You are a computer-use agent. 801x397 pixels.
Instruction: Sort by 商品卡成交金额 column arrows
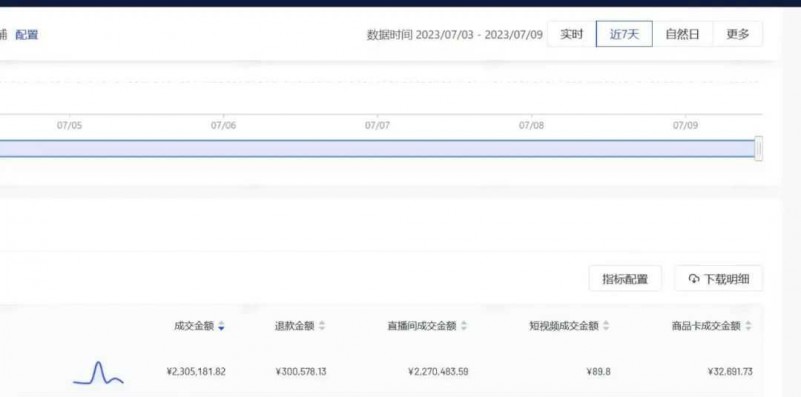tap(748, 326)
